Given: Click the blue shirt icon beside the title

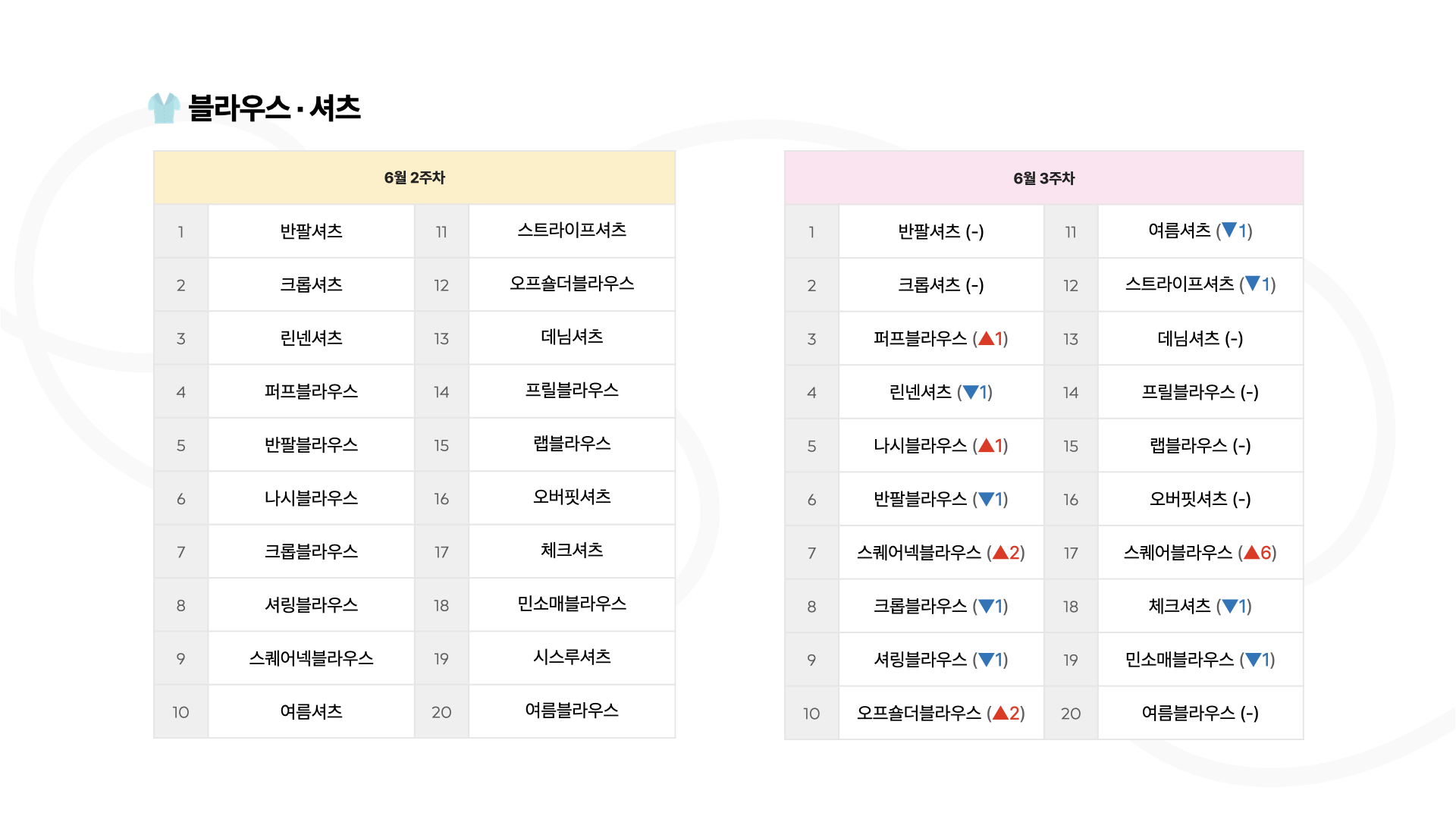Looking at the screenshot, I should click(164, 108).
